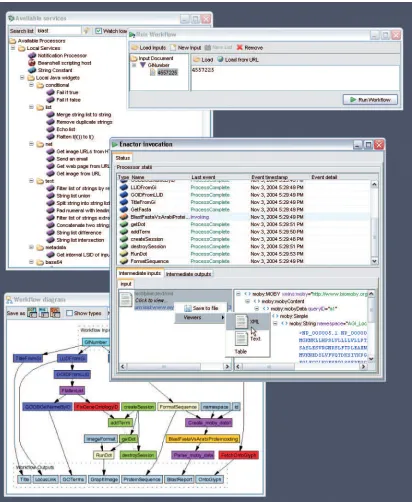Collapse the moby:MOBY XML root node

[238, 294]
